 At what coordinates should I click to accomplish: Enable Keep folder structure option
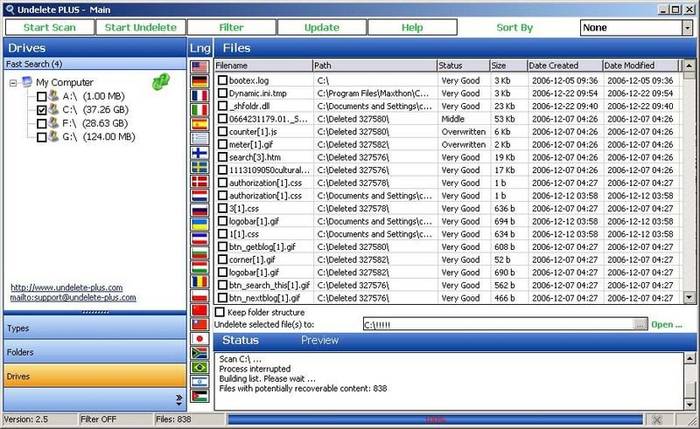coord(222,311)
